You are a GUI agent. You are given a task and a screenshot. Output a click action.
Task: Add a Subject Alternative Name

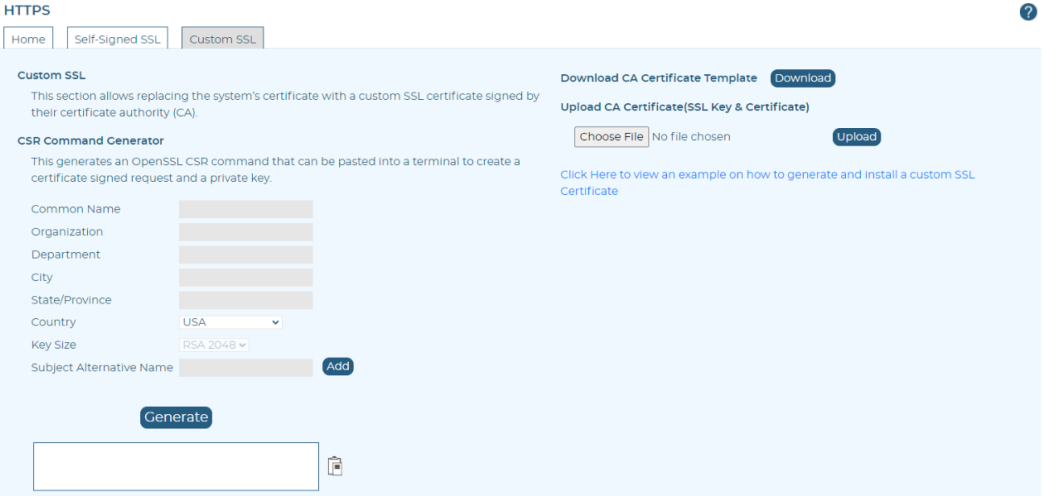338,366
